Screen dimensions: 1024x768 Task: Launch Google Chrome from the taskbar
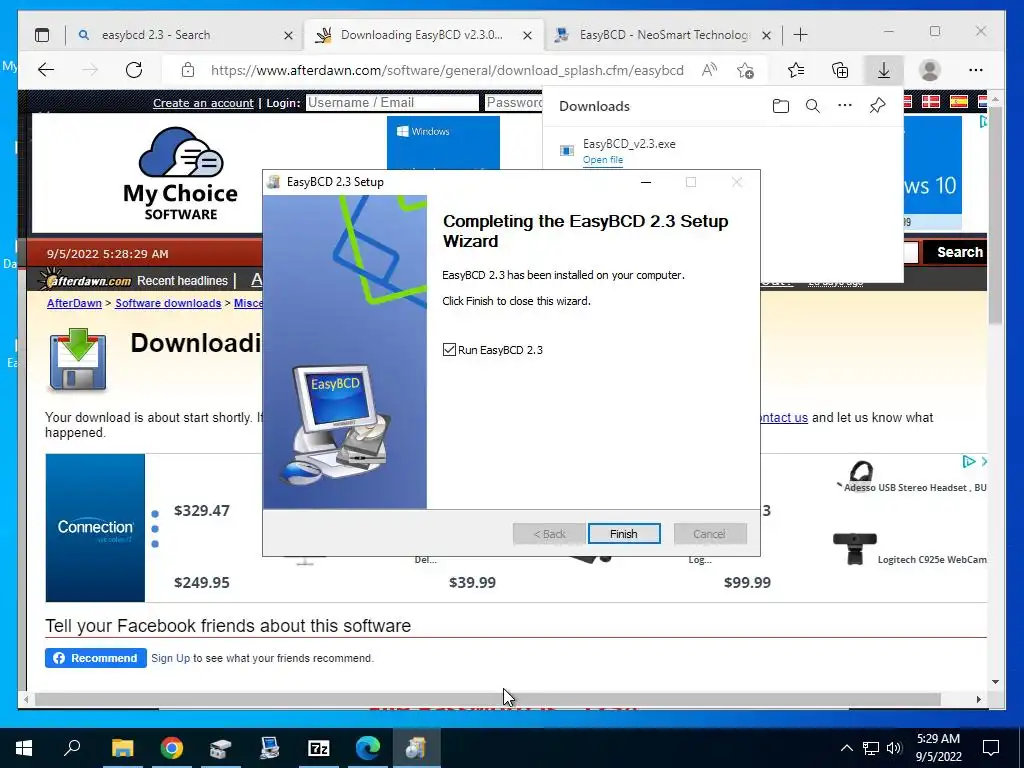171,748
